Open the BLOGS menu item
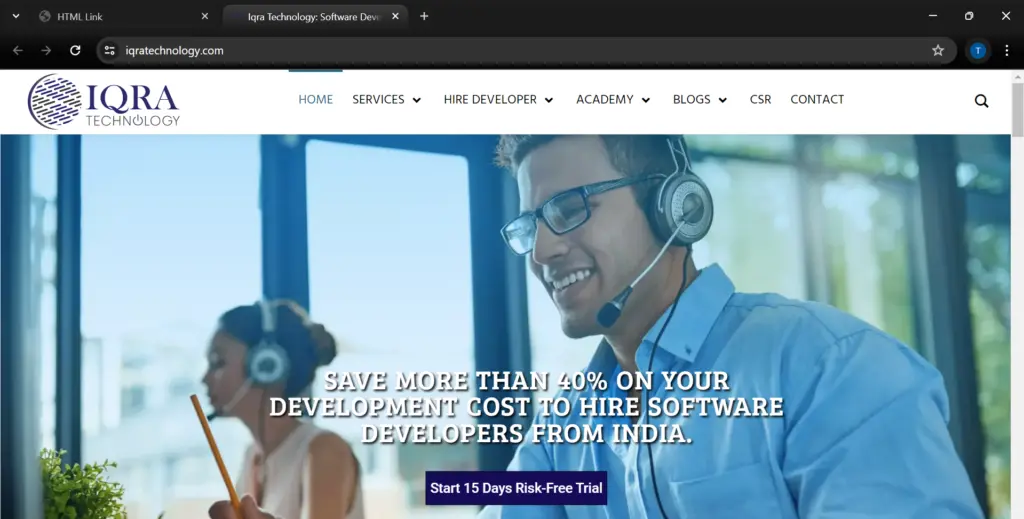The width and height of the screenshot is (1024, 519). pos(692,99)
